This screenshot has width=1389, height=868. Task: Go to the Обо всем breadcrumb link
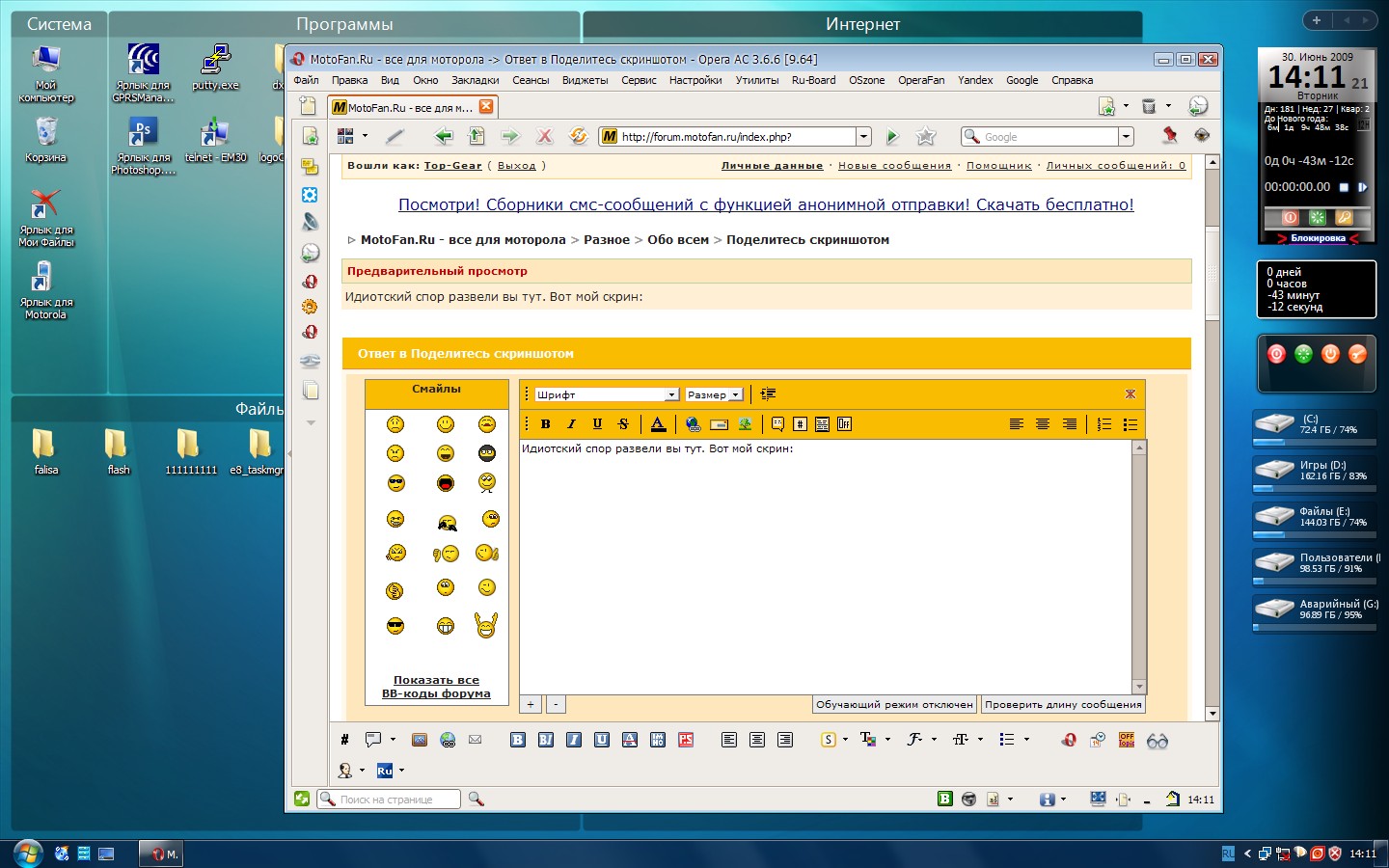678,240
